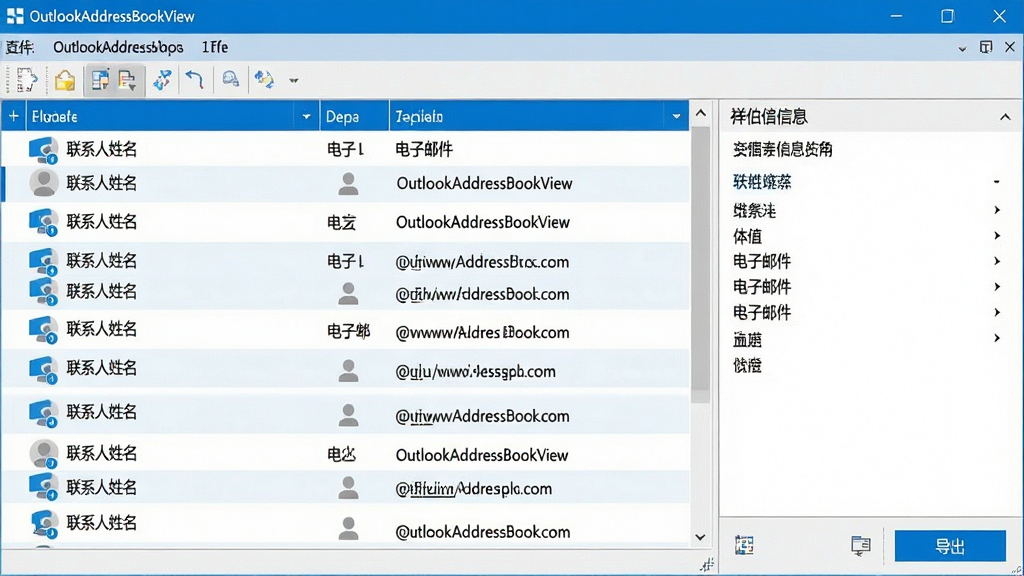Open the 1Ffe menu
Image resolution: width=1024 pixels, height=576 pixels.
point(215,47)
